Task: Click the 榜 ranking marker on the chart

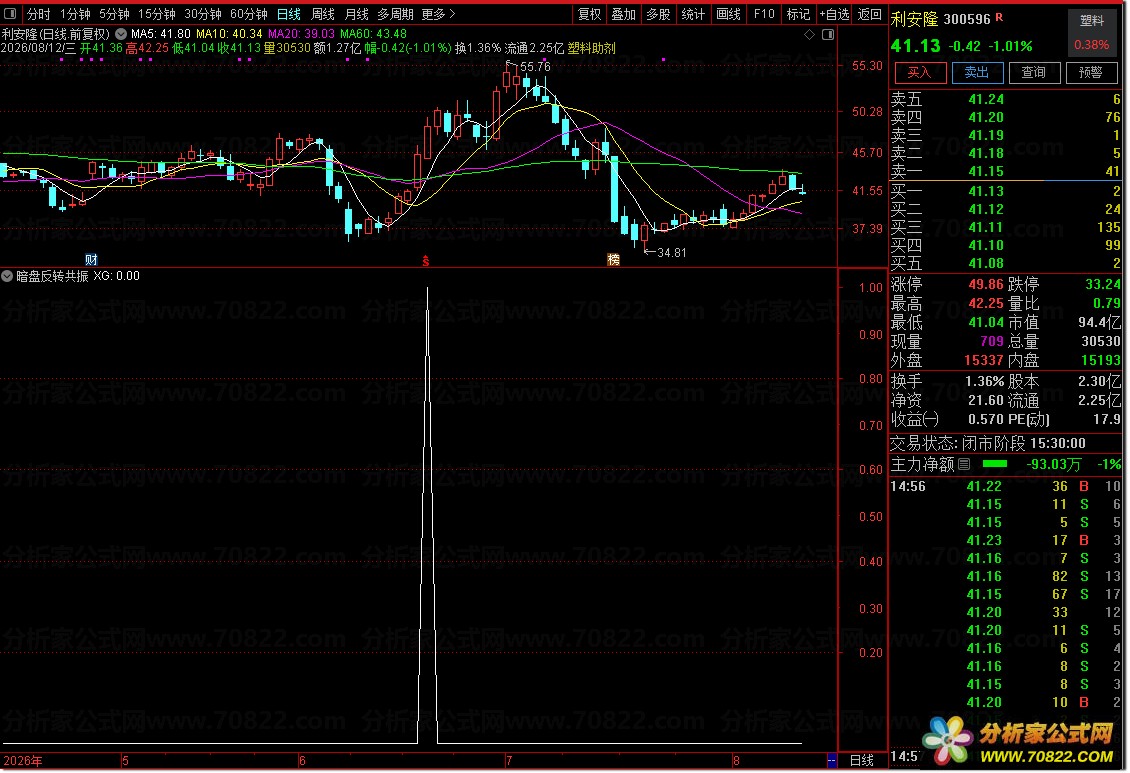Action: [x=613, y=259]
